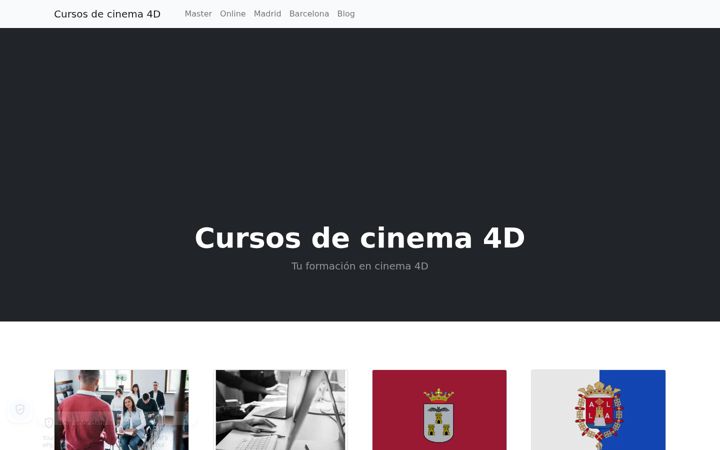Open the Master nav link
The image size is (720, 450).
tap(198, 14)
